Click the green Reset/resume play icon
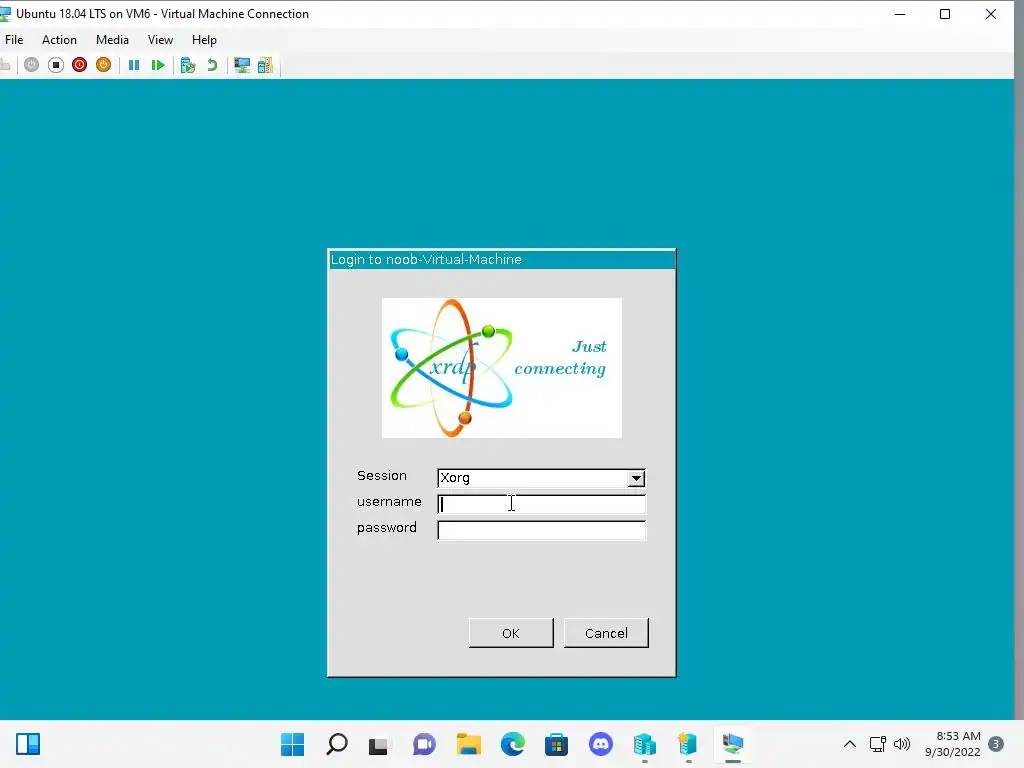Screen dimensions: 1024x768 [157, 65]
